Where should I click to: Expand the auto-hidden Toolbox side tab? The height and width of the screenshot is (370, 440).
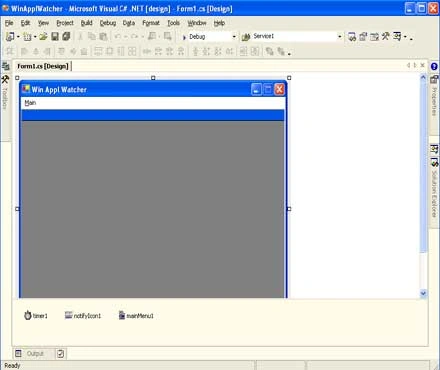tap(5, 93)
